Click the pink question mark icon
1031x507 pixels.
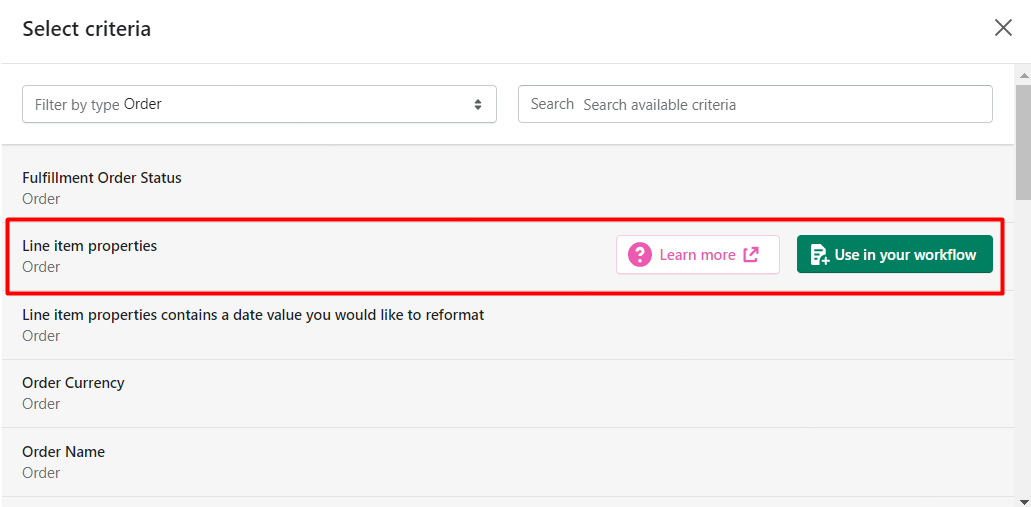click(x=639, y=254)
